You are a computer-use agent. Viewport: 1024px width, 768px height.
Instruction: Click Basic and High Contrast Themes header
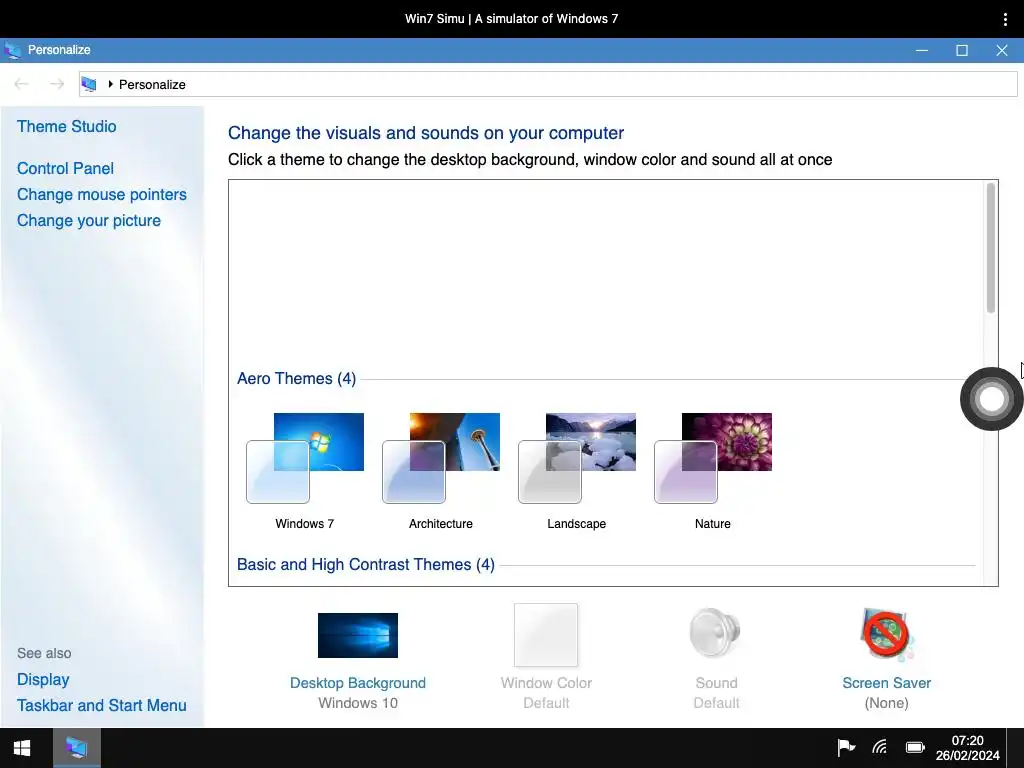(366, 564)
